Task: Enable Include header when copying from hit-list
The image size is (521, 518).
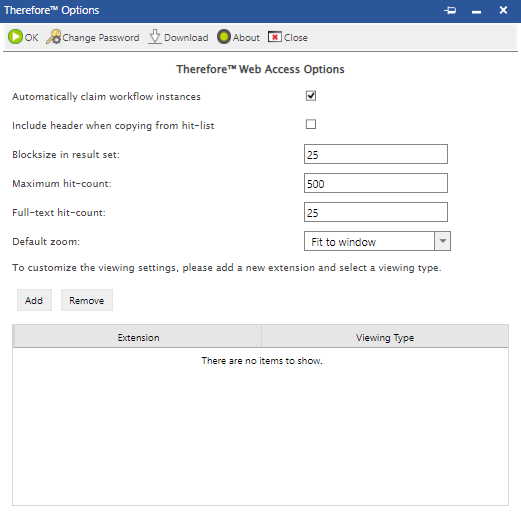Action: (311, 124)
